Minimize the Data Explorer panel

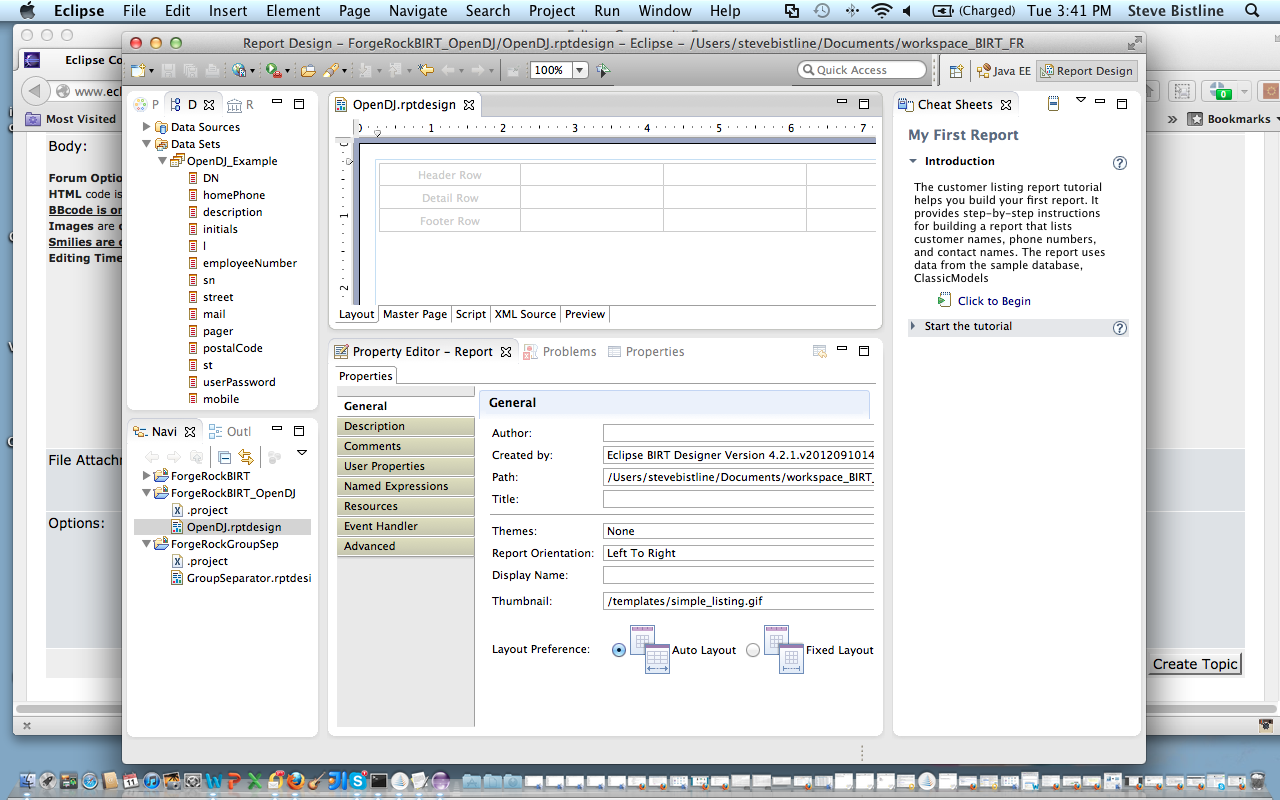pos(275,103)
